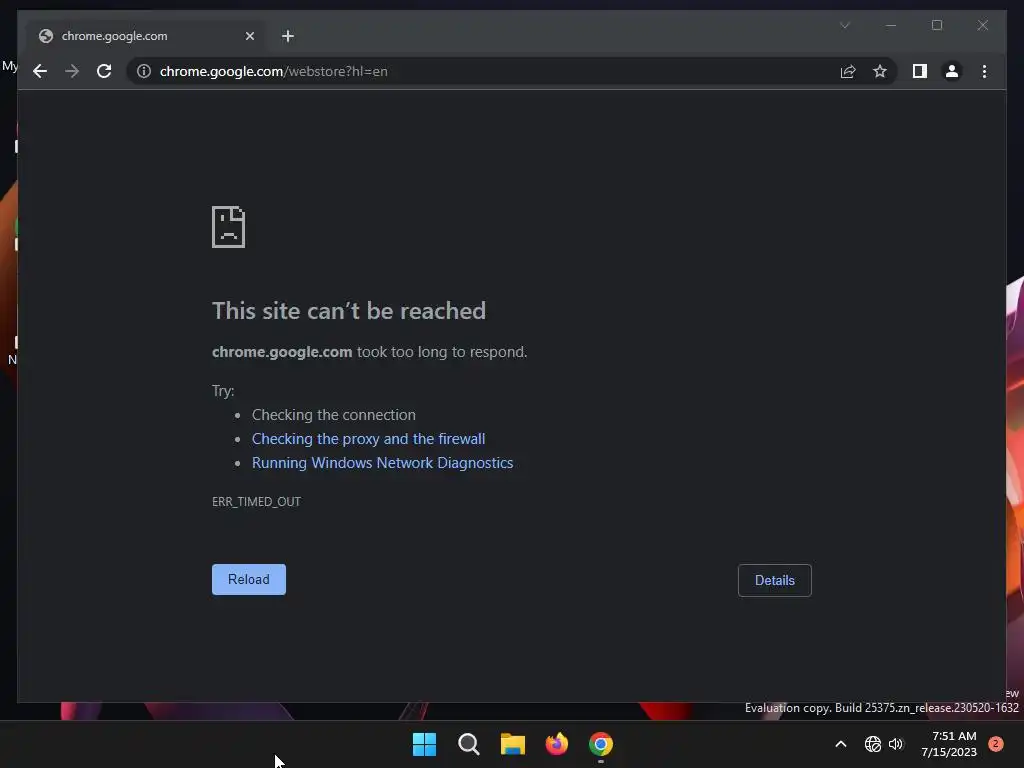1024x768 pixels.
Task: Open File Explorer from taskbar
Action: pos(513,744)
